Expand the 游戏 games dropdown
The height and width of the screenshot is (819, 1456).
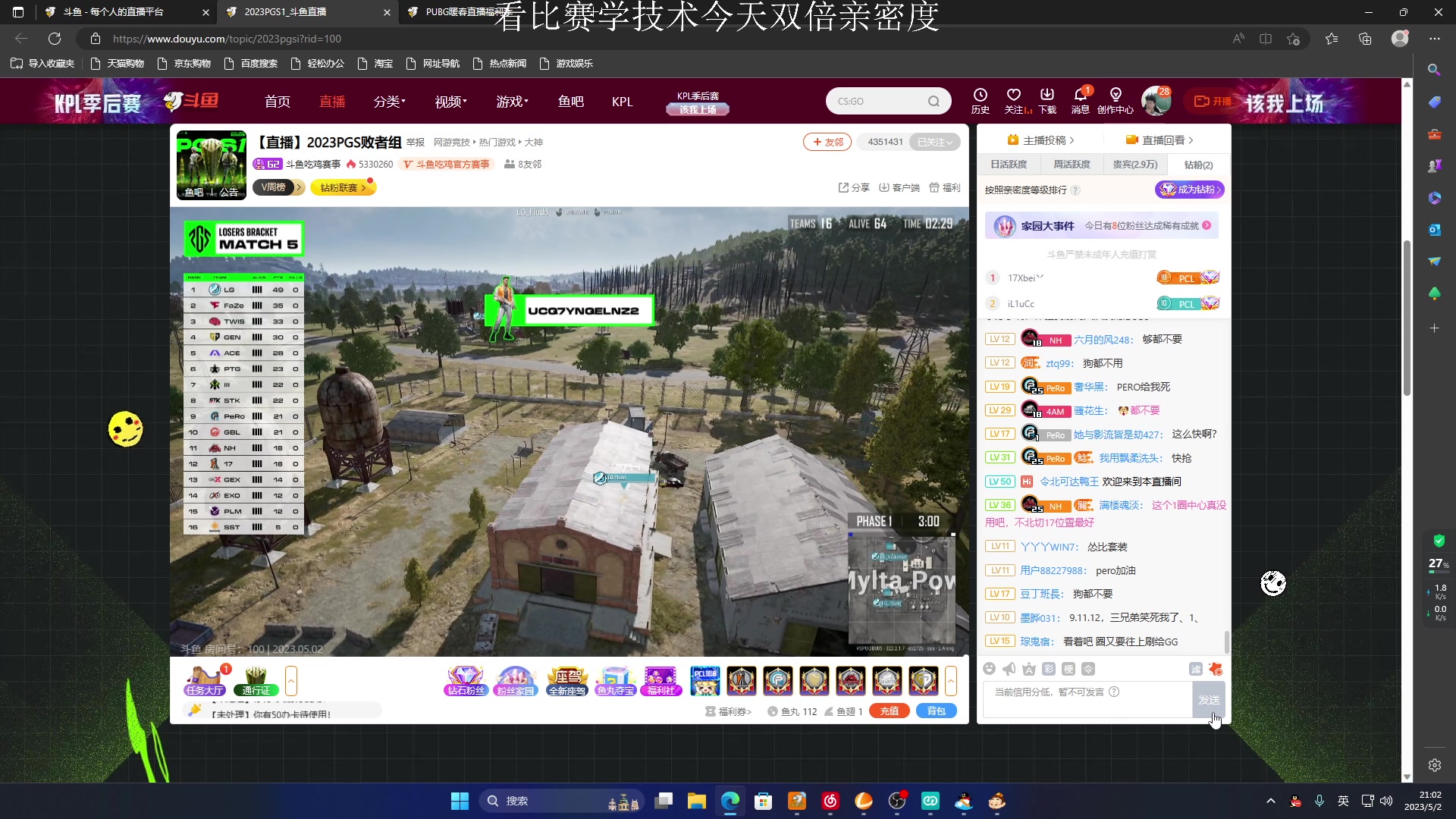coord(513,102)
